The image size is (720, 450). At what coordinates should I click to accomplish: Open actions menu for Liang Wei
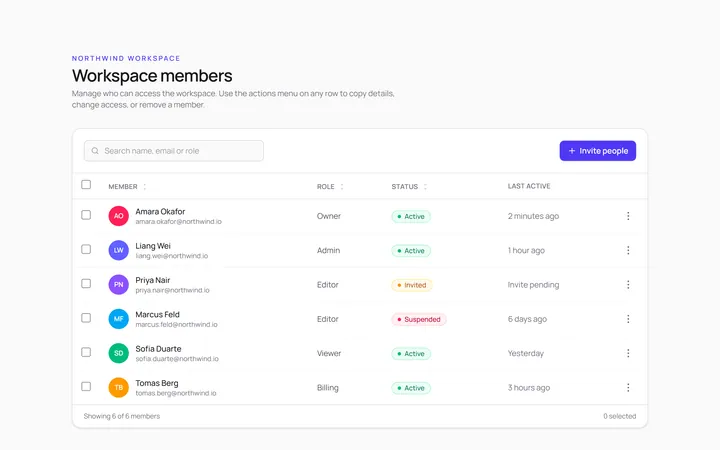pos(628,250)
